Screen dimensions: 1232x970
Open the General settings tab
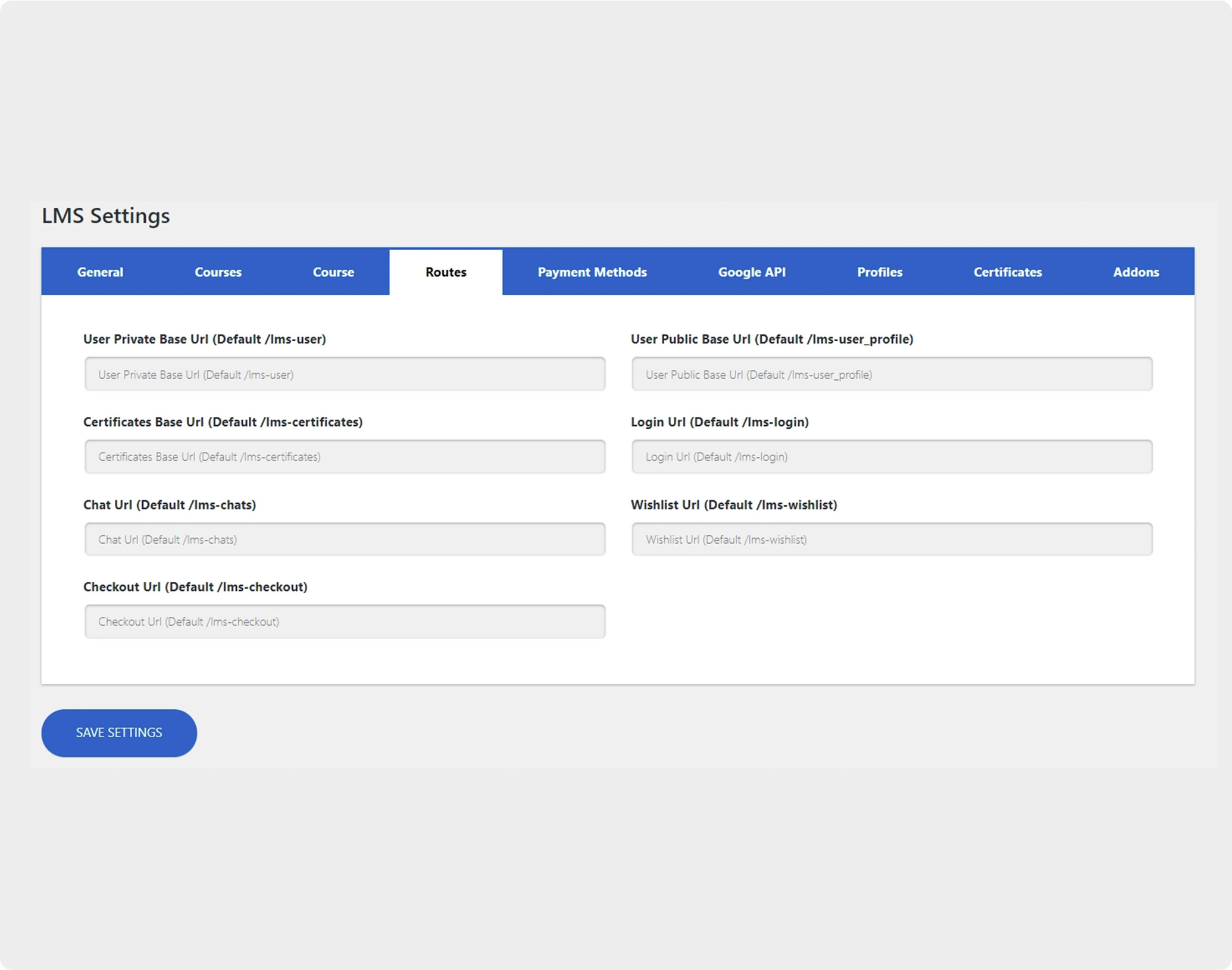pyautogui.click(x=100, y=272)
